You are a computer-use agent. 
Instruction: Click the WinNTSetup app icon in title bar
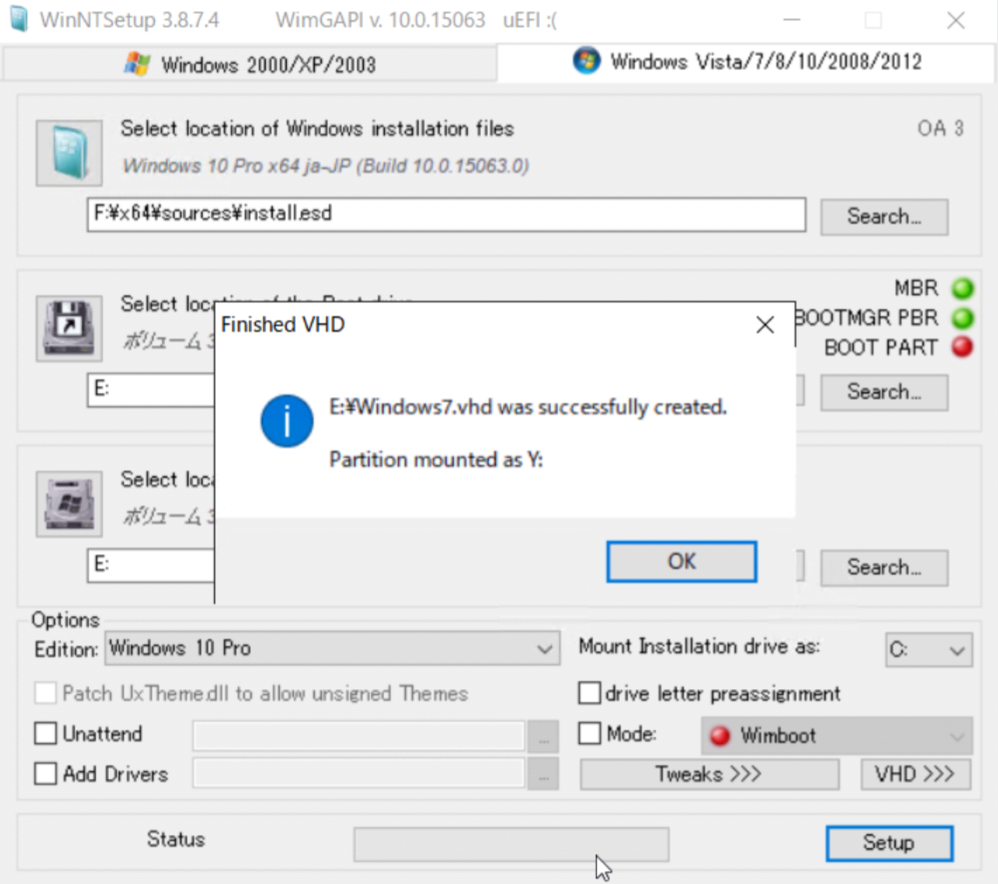(x=19, y=19)
